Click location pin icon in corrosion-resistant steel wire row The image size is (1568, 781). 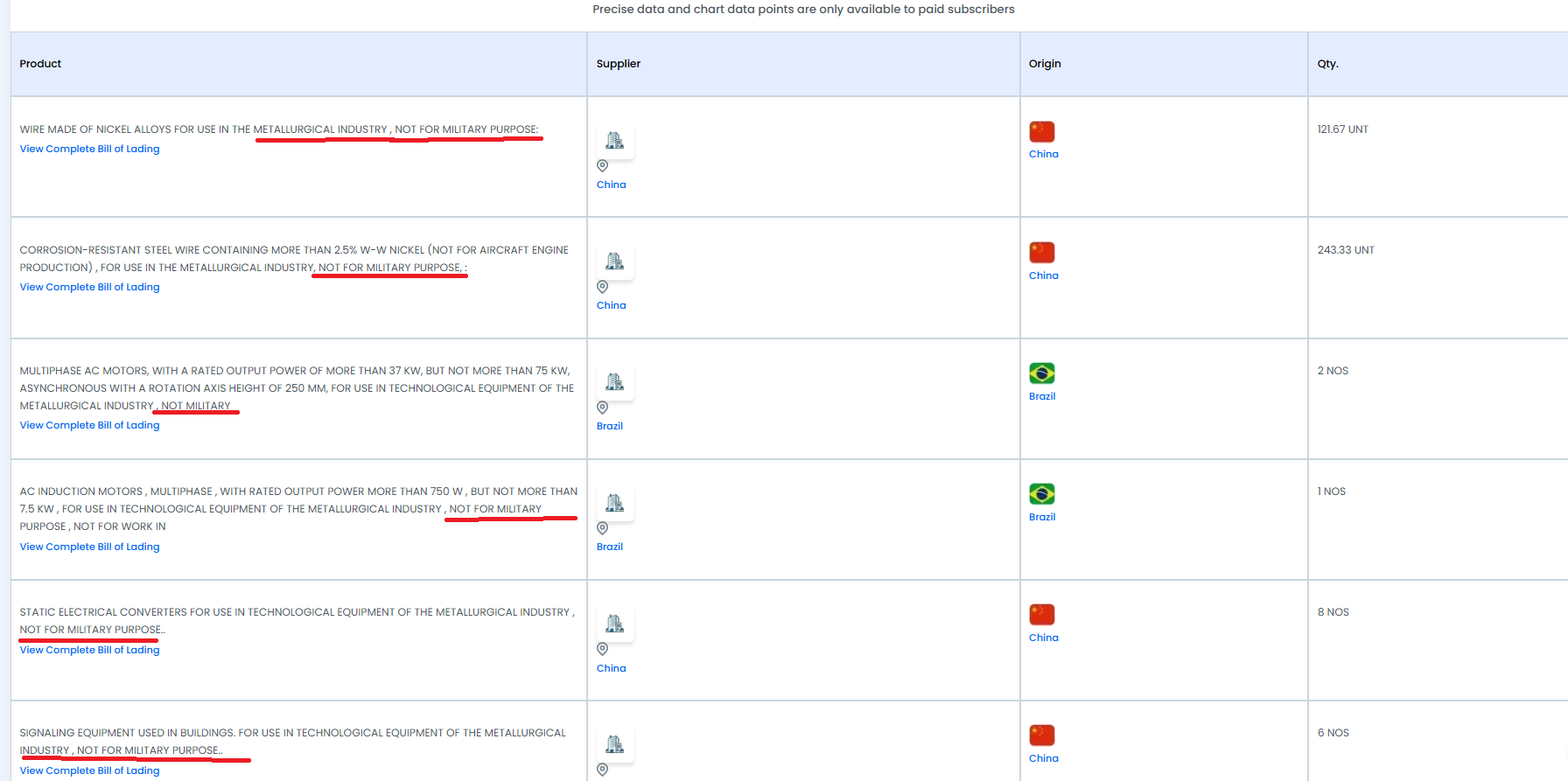click(602, 287)
